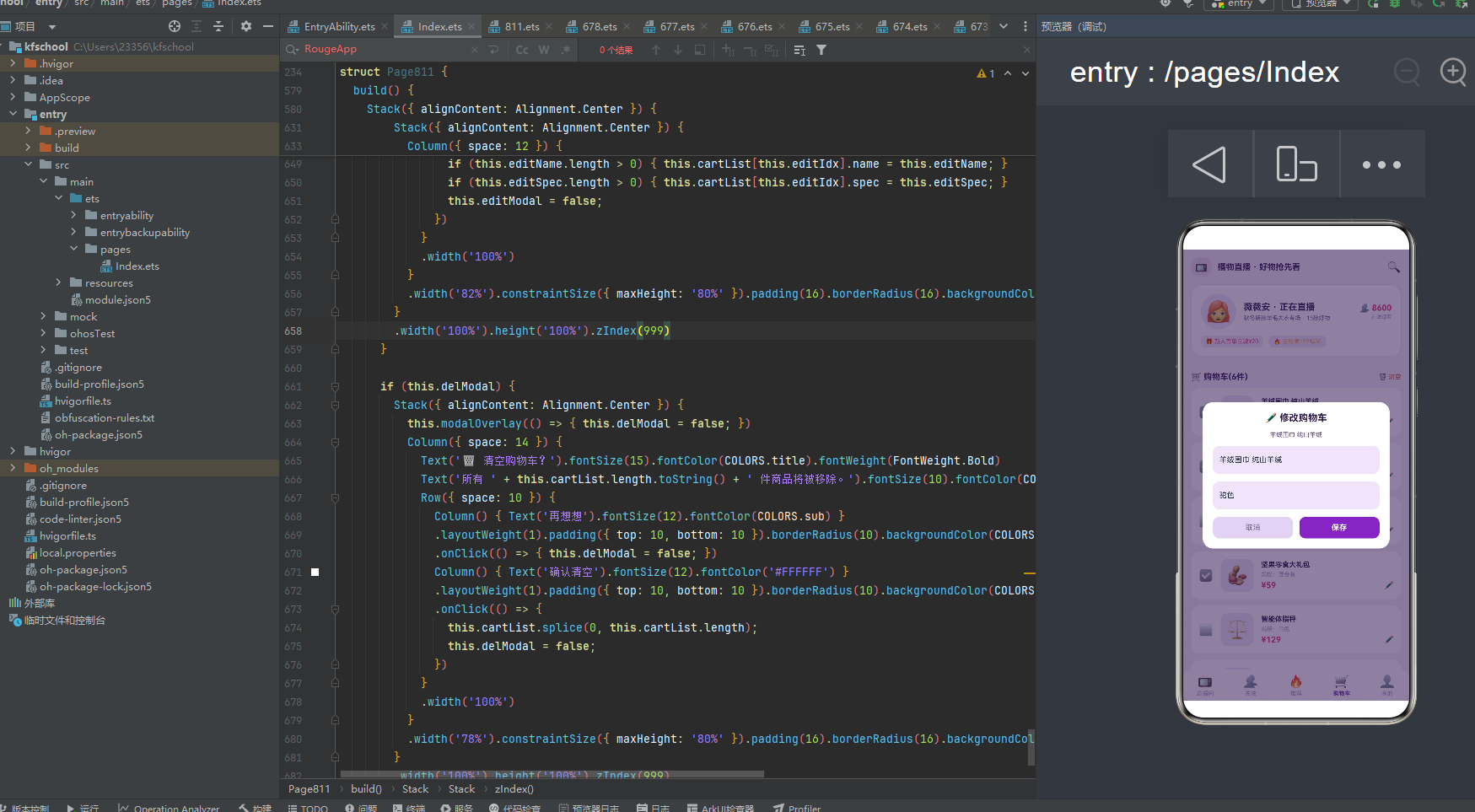Open previewer more options ellipsis
This screenshot has height=812, width=1475.
click(x=1382, y=164)
